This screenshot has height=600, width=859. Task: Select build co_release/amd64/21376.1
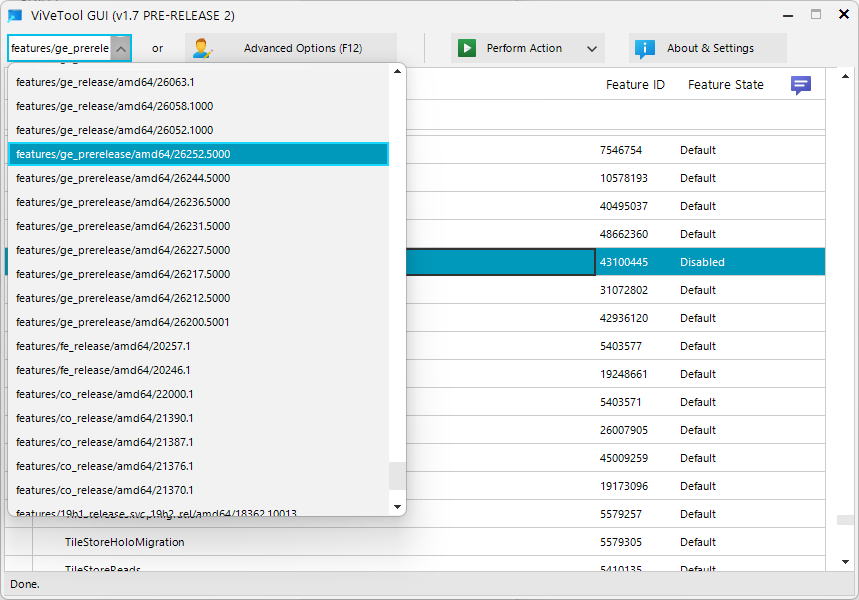[x=198, y=466]
